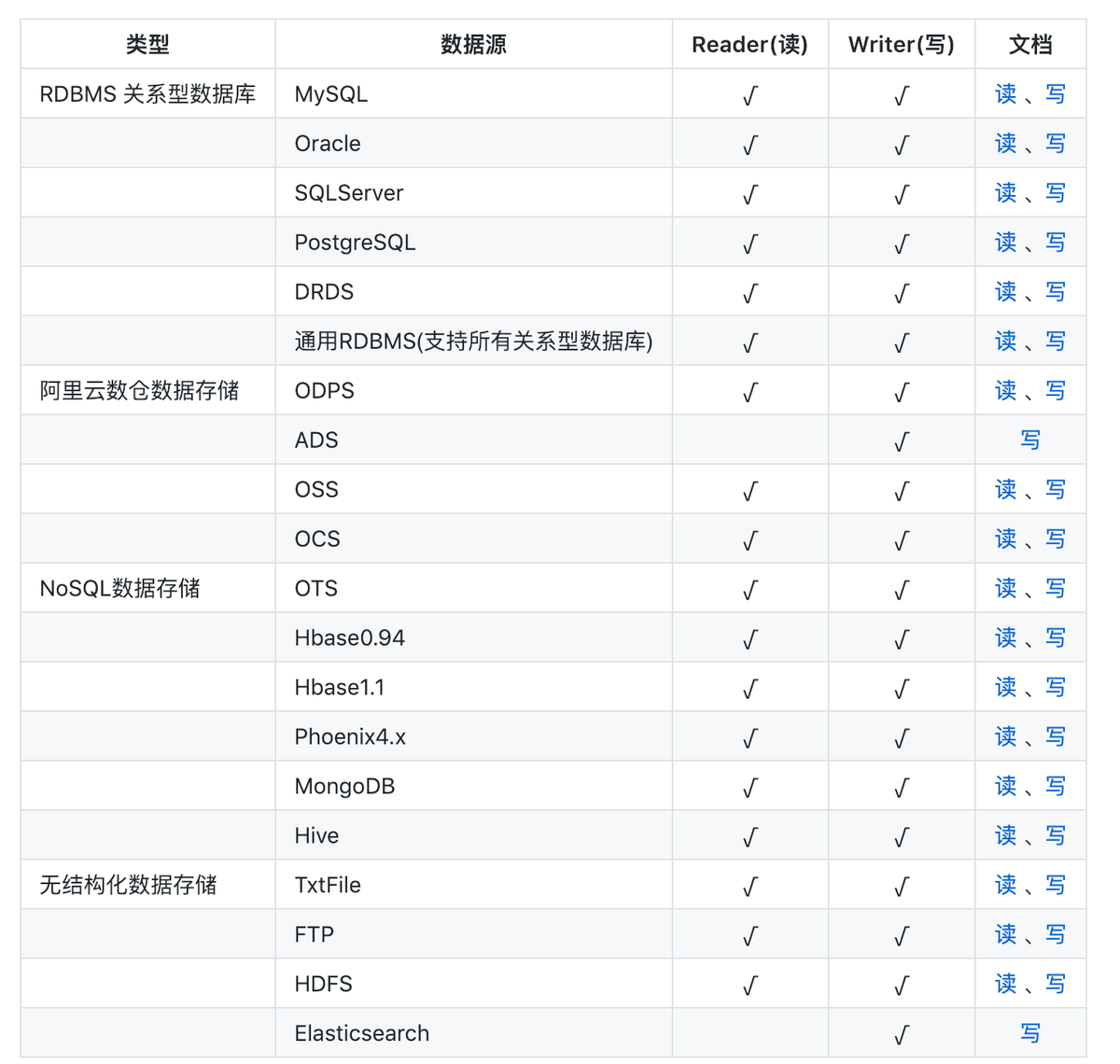
Task: Open the SQLServer write (写) doc link
Action: click(x=1055, y=193)
